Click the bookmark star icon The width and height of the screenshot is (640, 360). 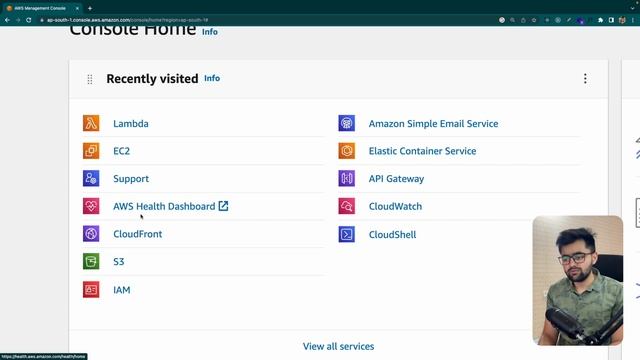coord(534,20)
